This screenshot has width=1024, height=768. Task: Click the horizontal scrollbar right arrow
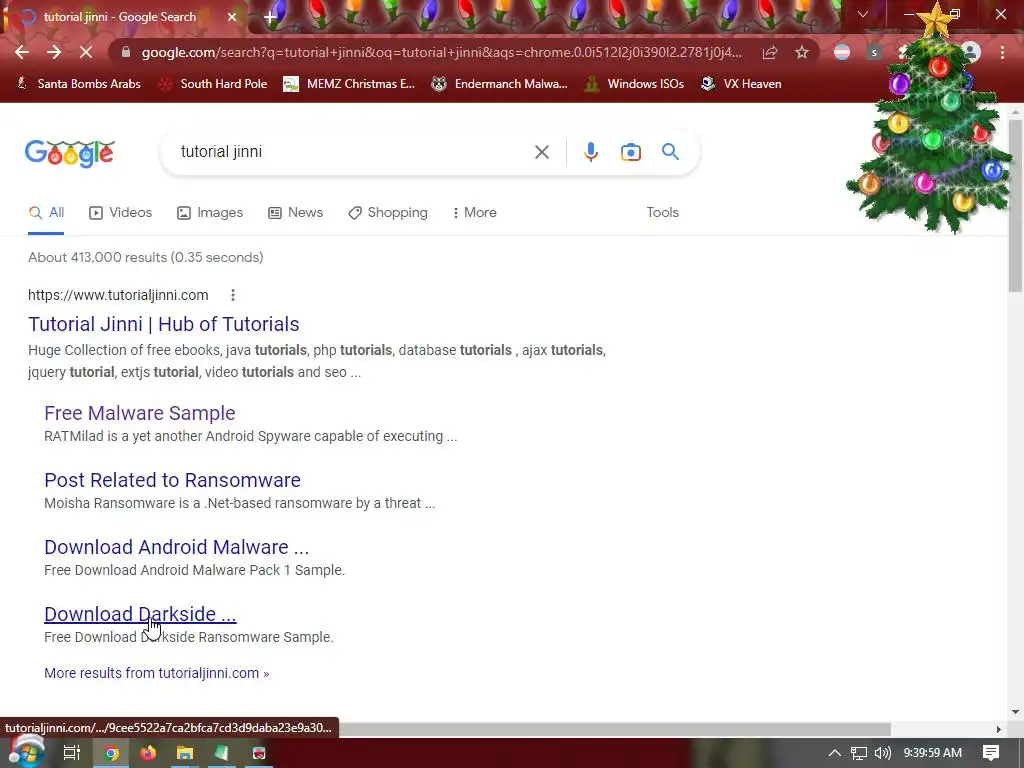click(998, 729)
